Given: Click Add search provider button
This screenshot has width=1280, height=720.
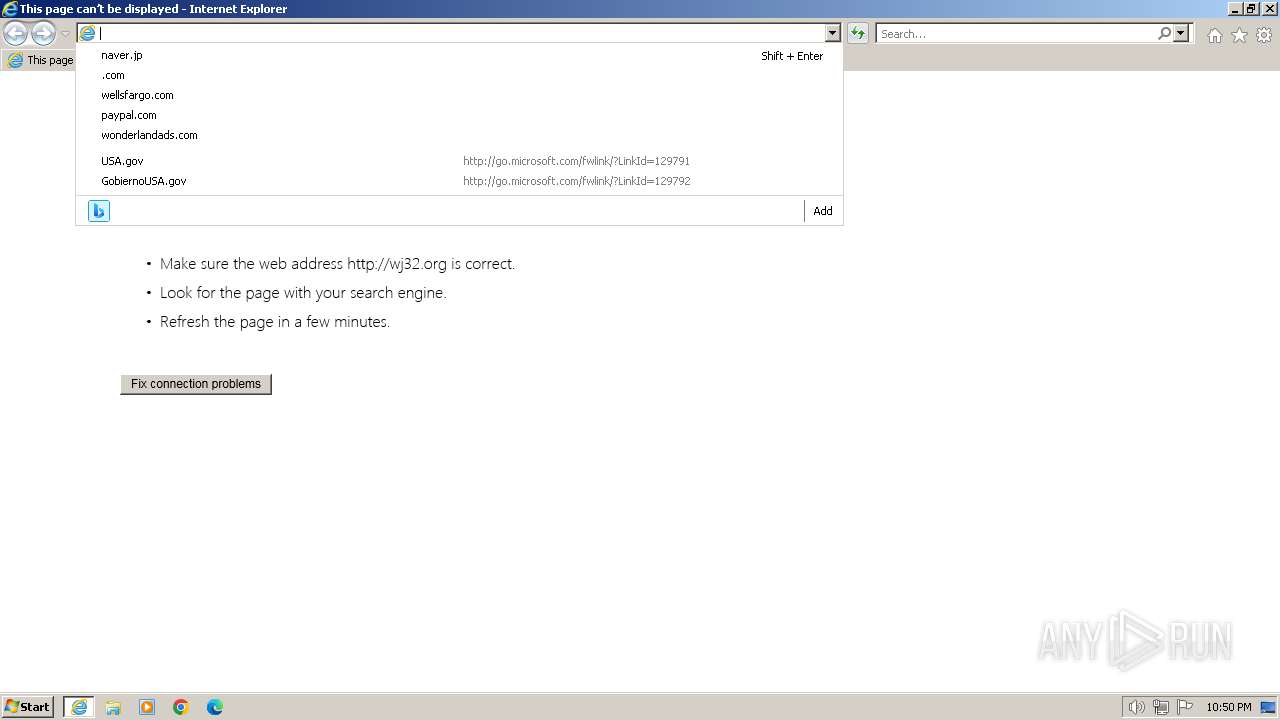Looking at the screenshot, I should [823, 211].
